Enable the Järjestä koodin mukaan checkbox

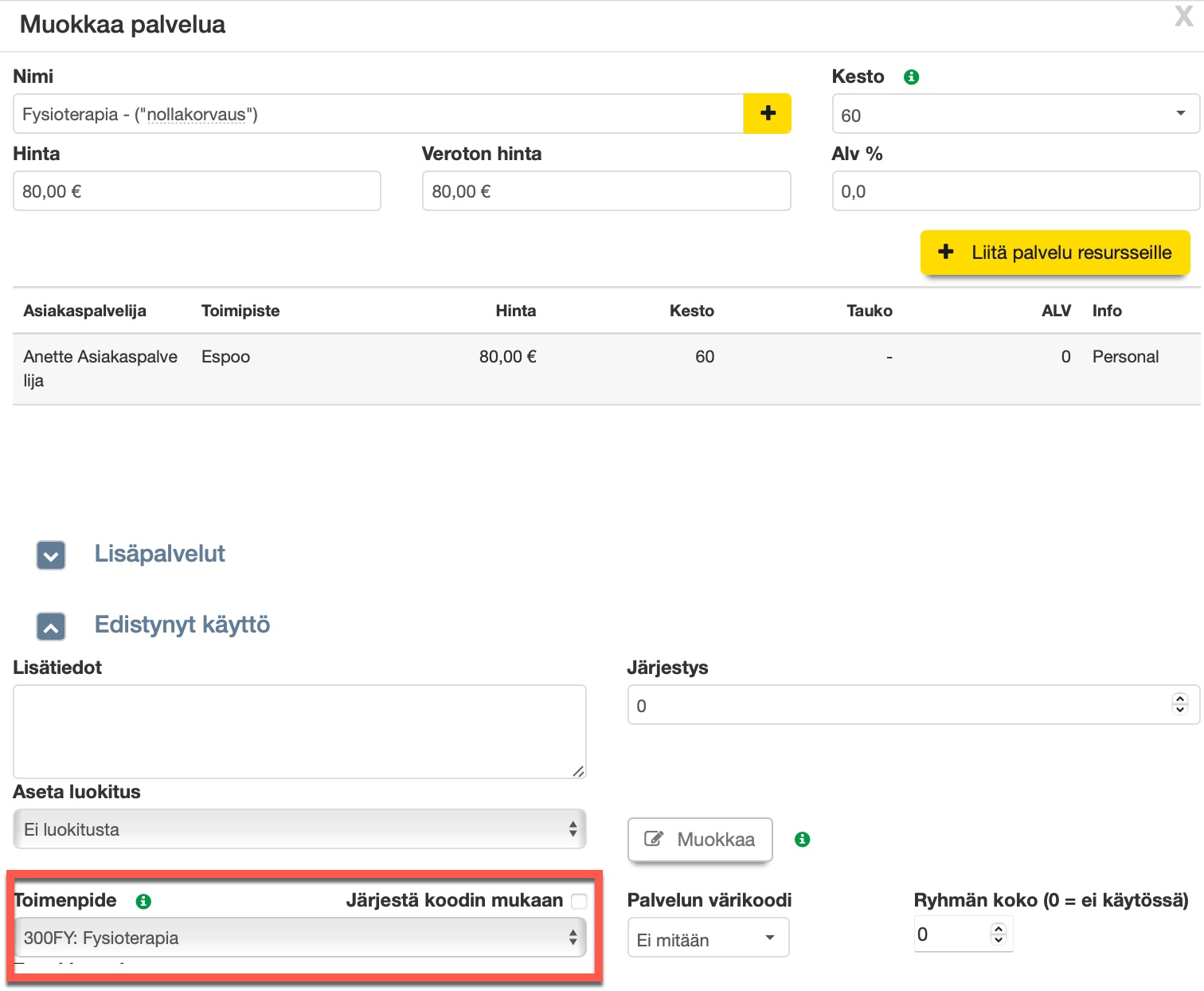click(x=579, y=901)
